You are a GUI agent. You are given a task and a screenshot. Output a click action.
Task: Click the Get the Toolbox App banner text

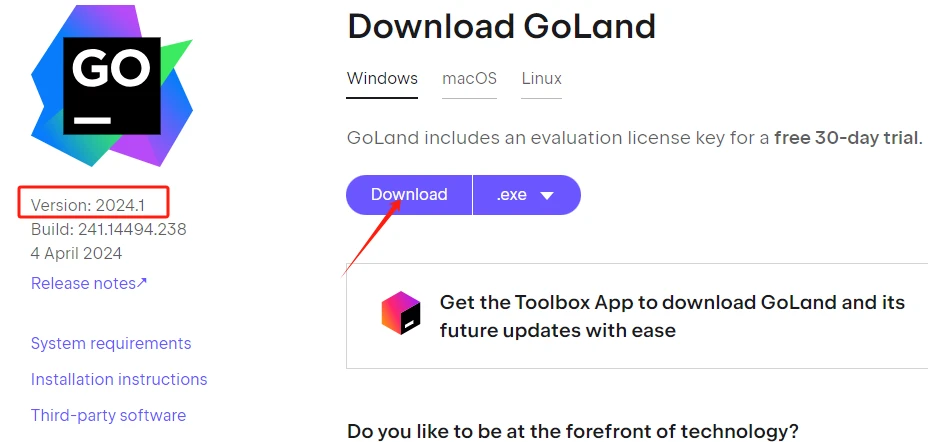coord(672,316)
